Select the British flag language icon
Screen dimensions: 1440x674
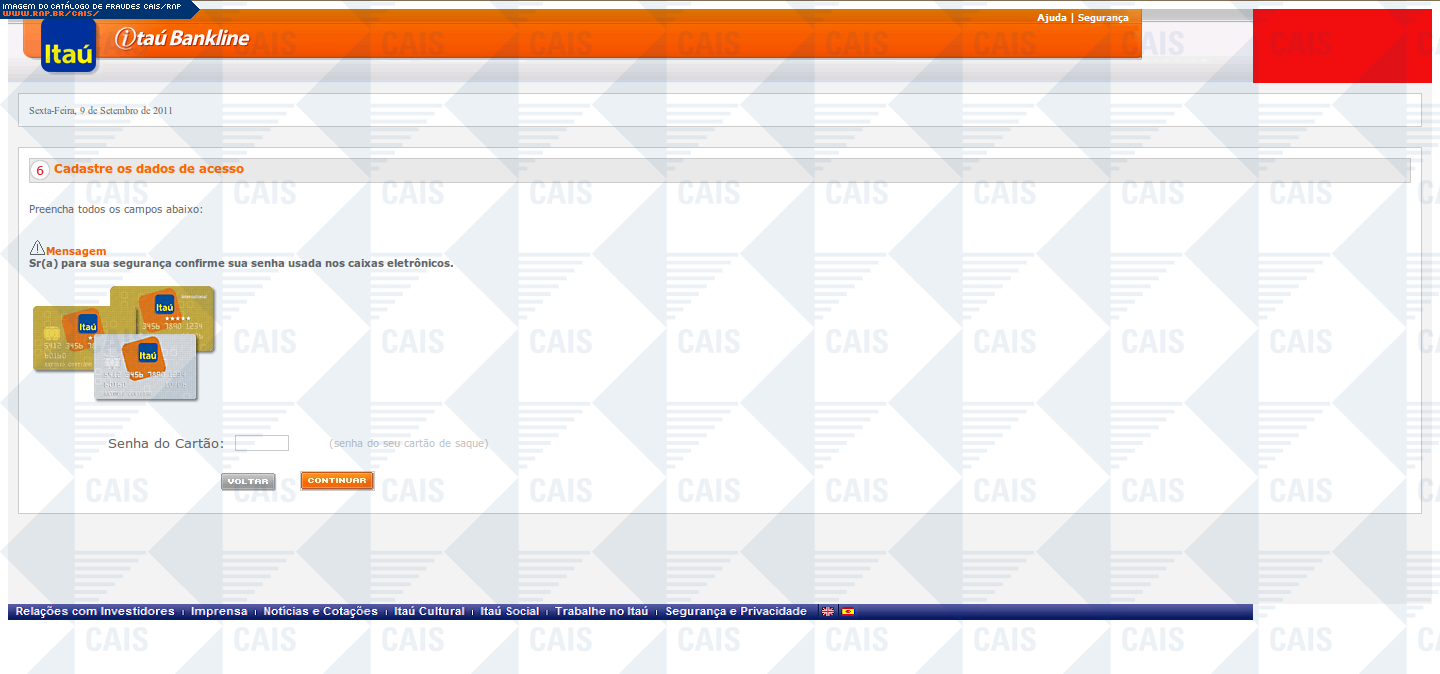point(828,612)
